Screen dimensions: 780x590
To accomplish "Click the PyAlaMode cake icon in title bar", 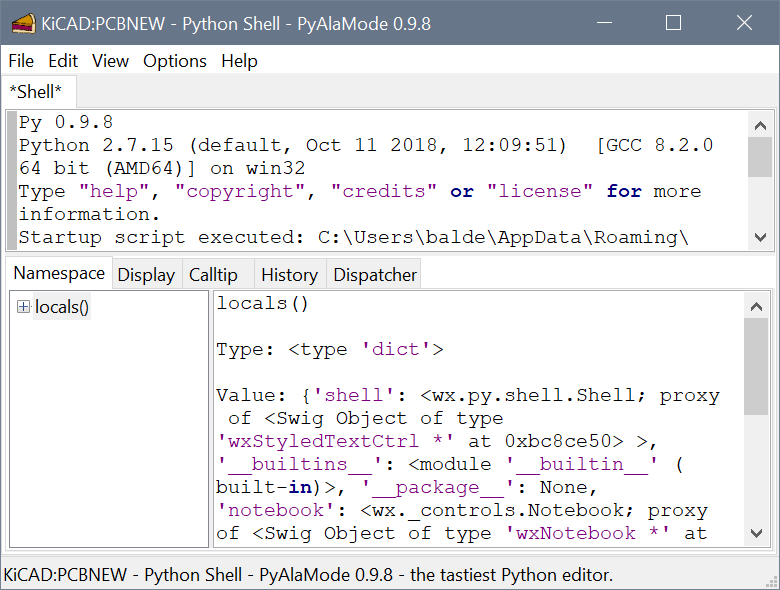I will (23, 23).
